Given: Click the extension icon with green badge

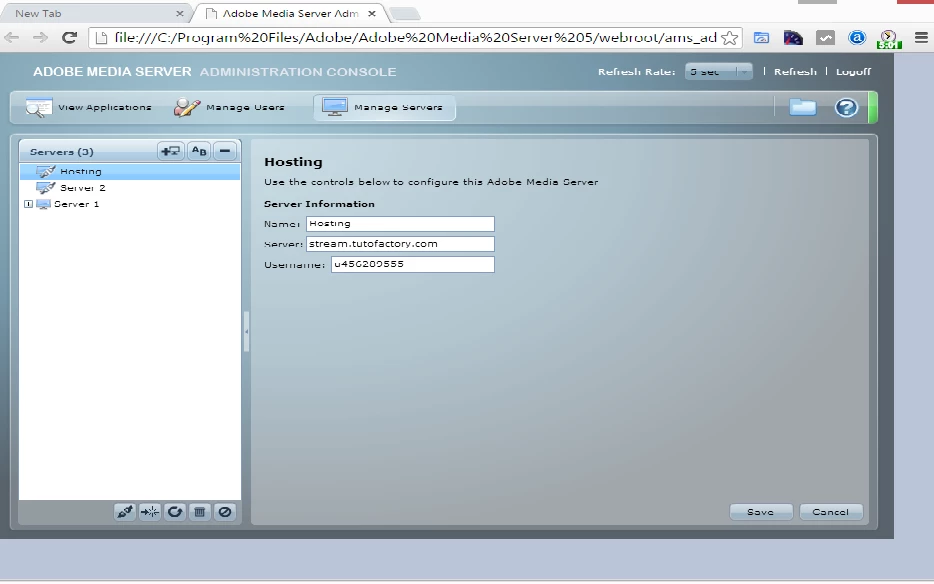Looking at the screenshot, I should coord(889,39).
